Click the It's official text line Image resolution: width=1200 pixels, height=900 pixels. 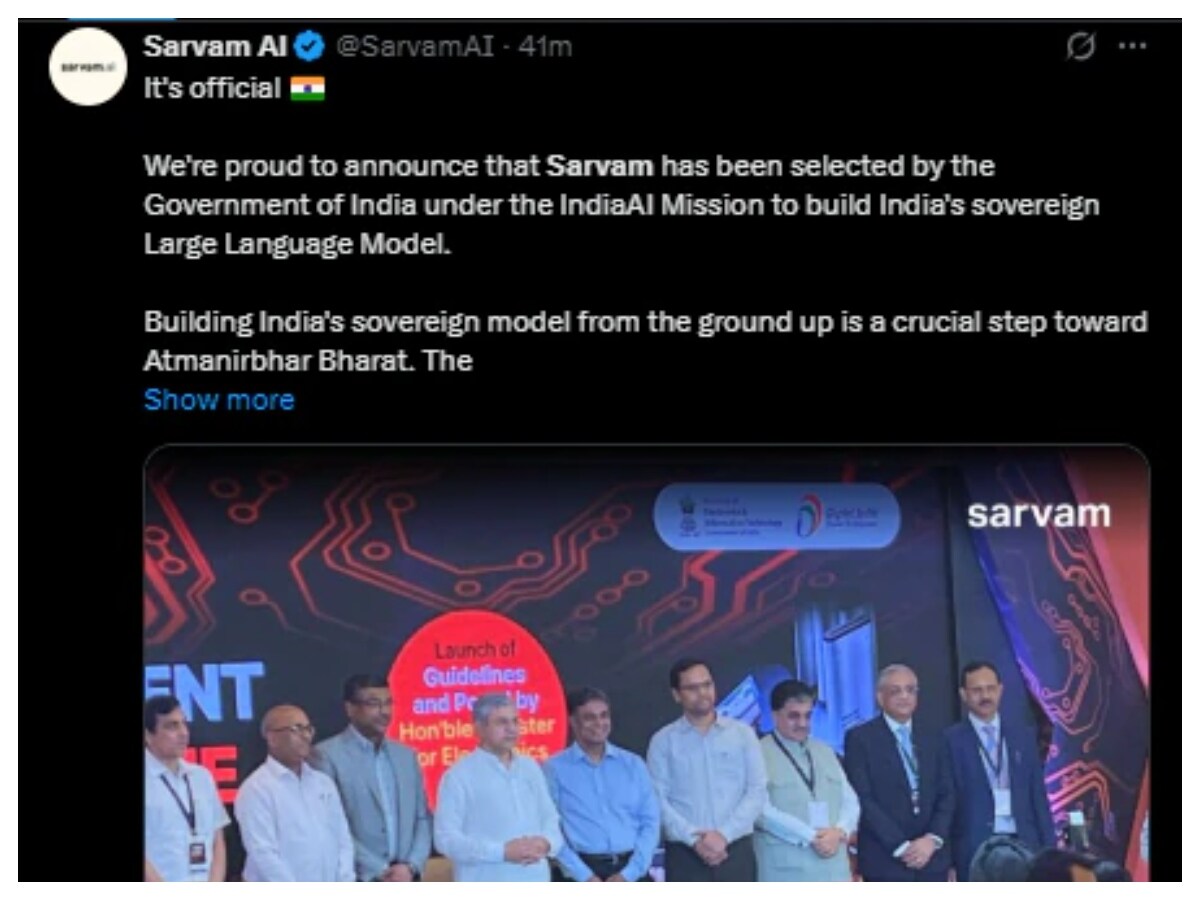[x=212, y=90]
